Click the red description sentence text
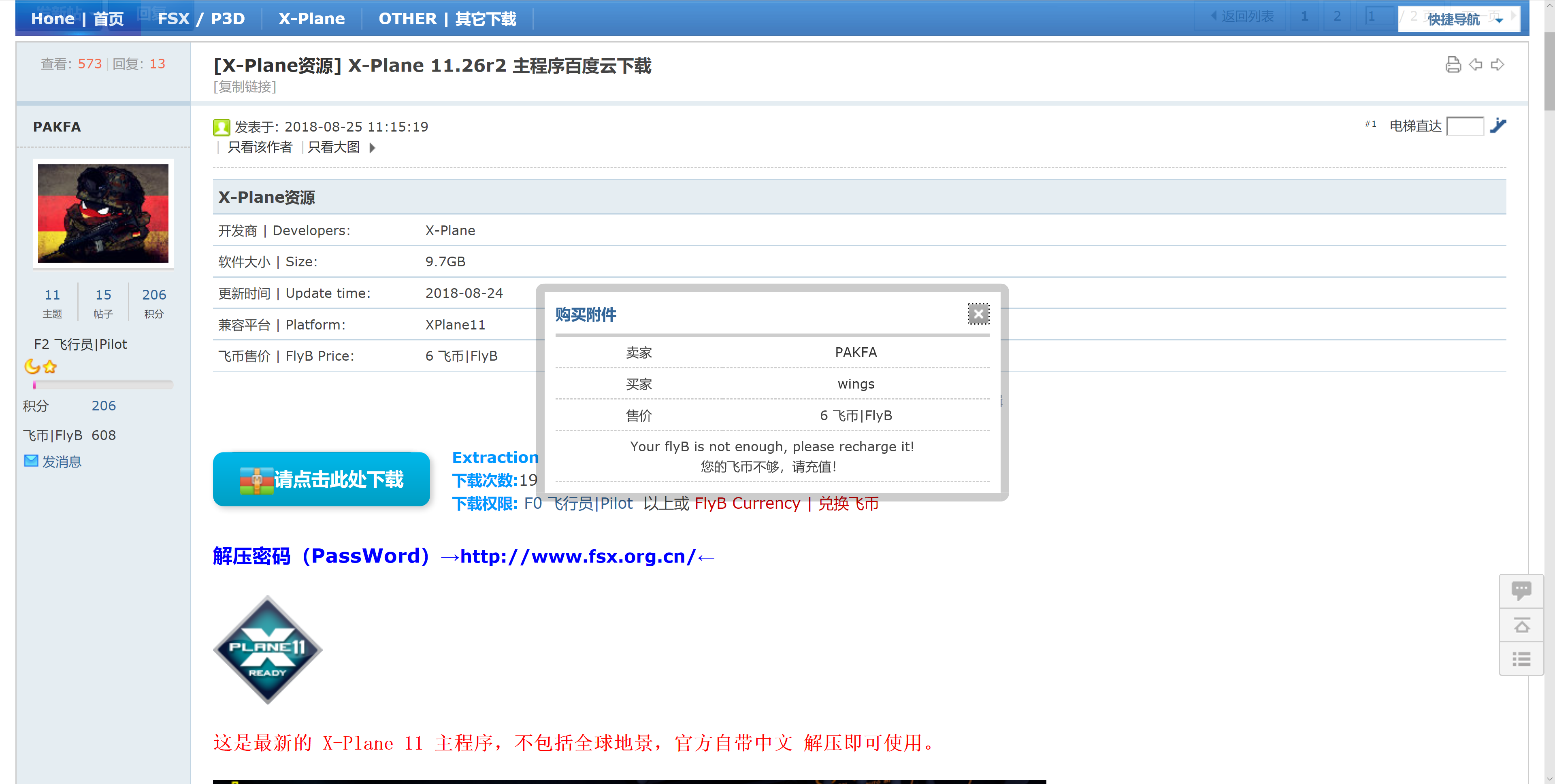The width and height of the screenshot is (1555, 784). [x=573, y=743]
